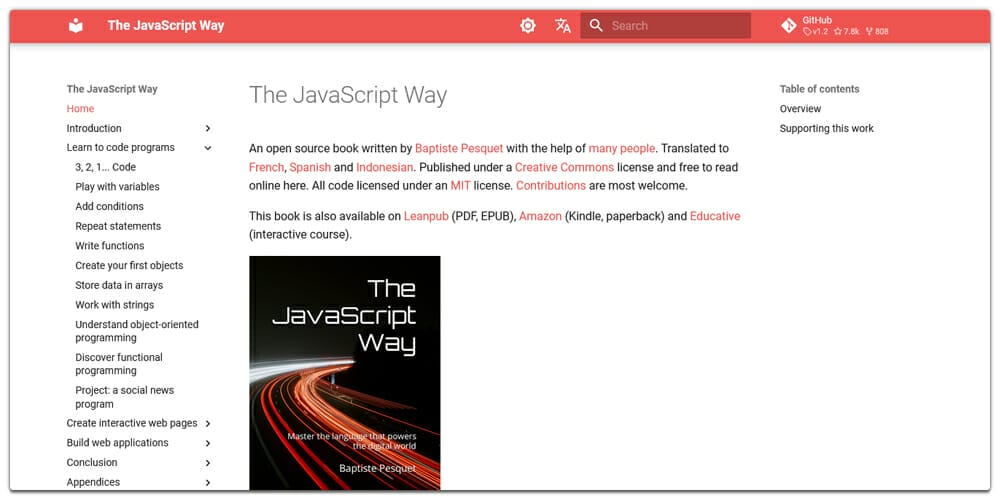This screenshot has width=1000, height=500.
Task: Open Understand object-oriented programming chapter
Action: pos(136,331)
